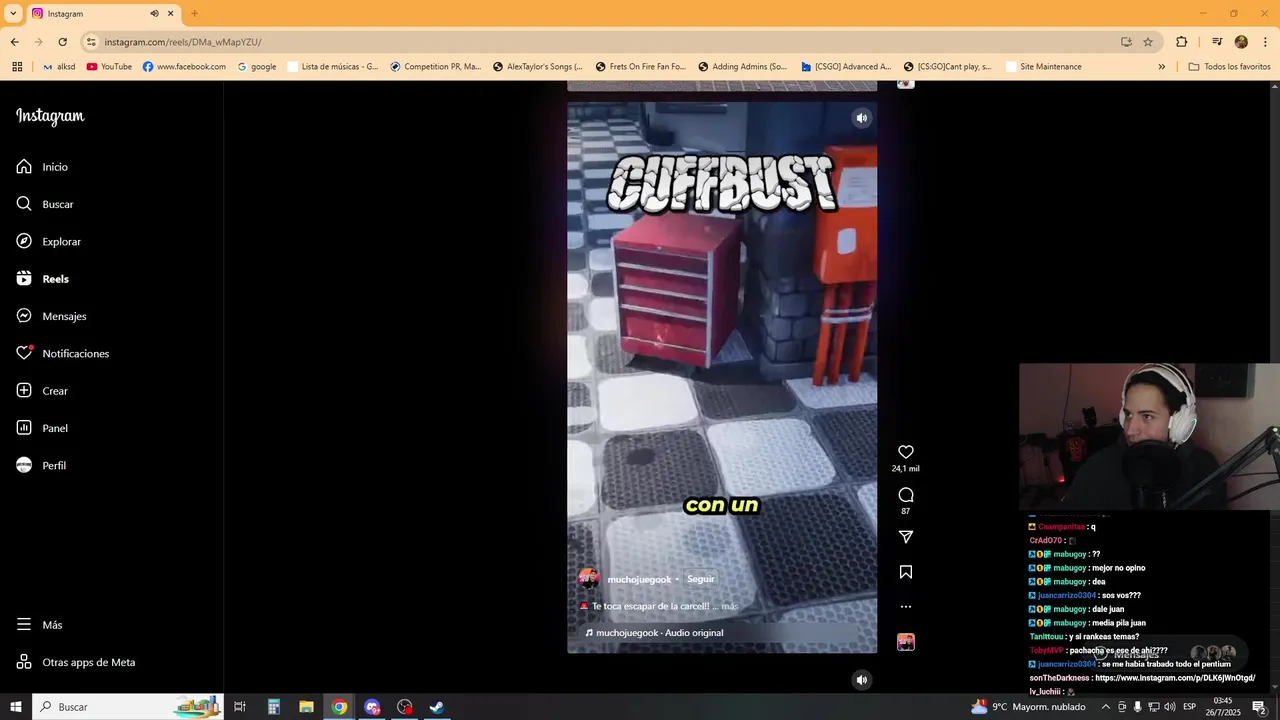Click the audio thumbnail beside the reel
The height and width of the screenshot is (720, 1280).
(x=906, y=642)
